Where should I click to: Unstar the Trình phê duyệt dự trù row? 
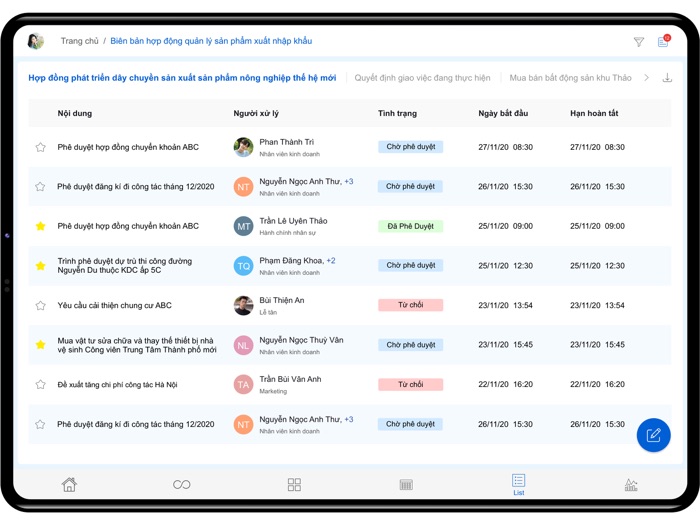point(41,266)
